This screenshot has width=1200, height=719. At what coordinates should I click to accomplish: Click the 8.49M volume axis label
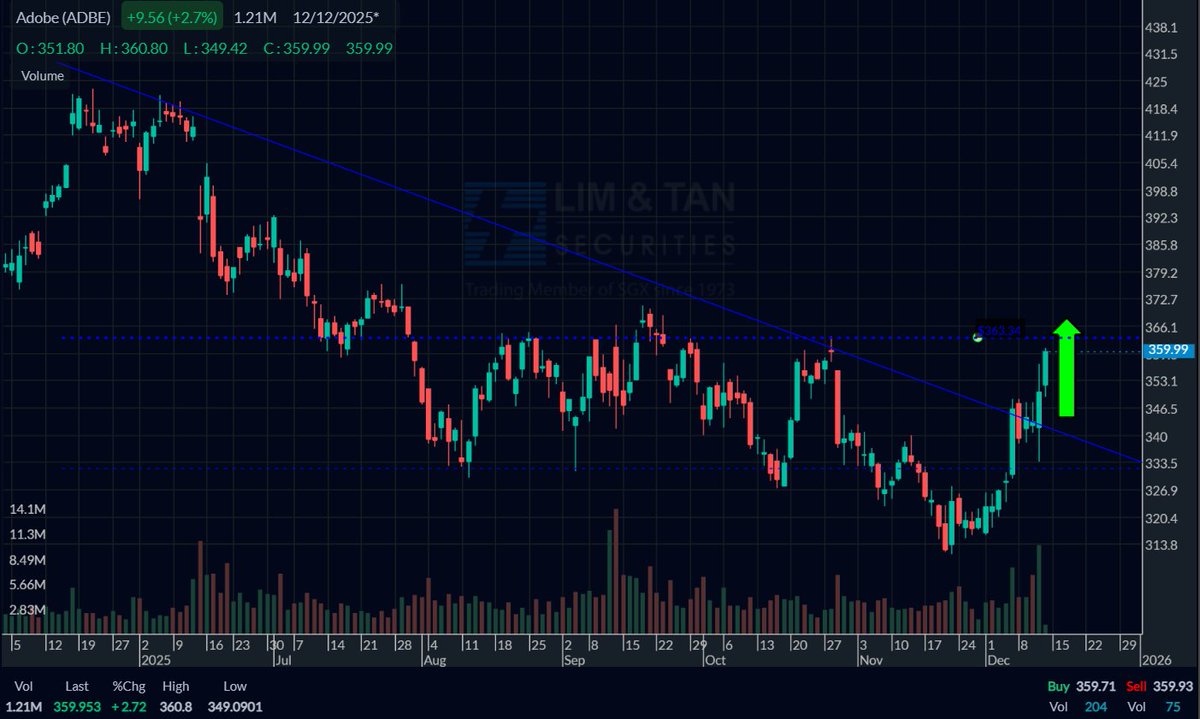[x=28, y=560]
